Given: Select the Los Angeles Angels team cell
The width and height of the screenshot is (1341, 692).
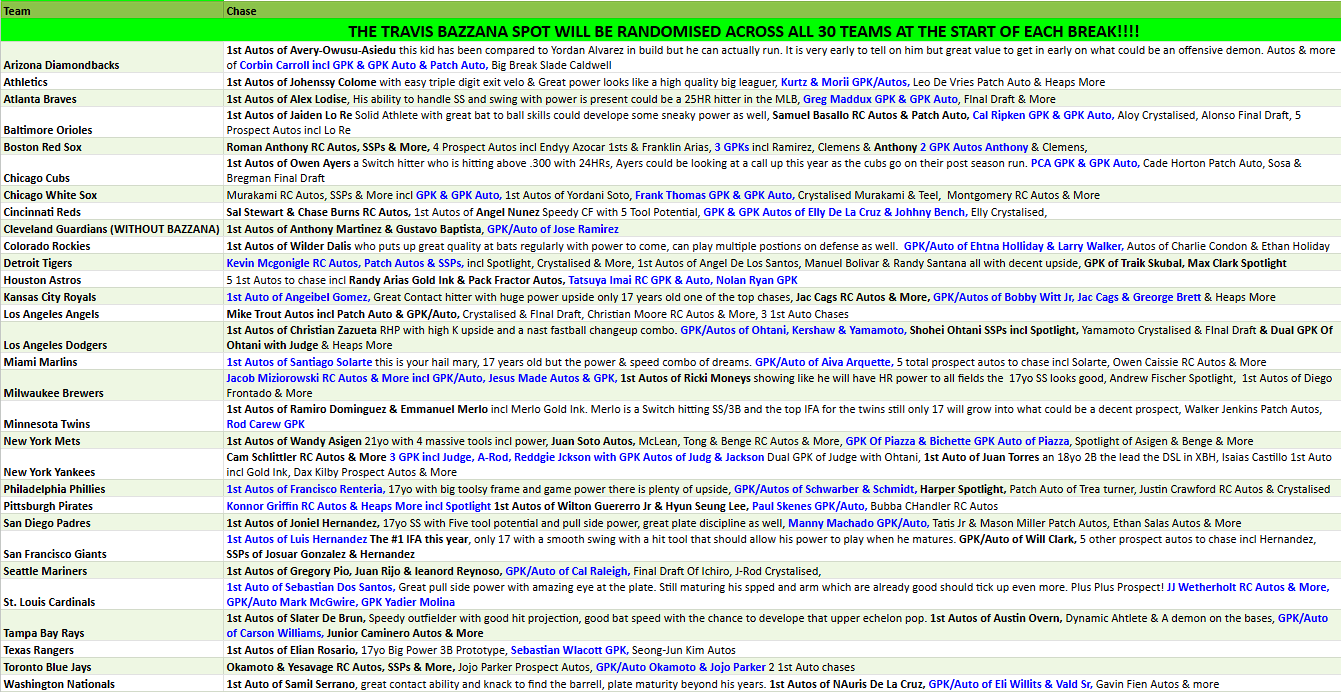Looking at the screenshot, I should 112,314.
